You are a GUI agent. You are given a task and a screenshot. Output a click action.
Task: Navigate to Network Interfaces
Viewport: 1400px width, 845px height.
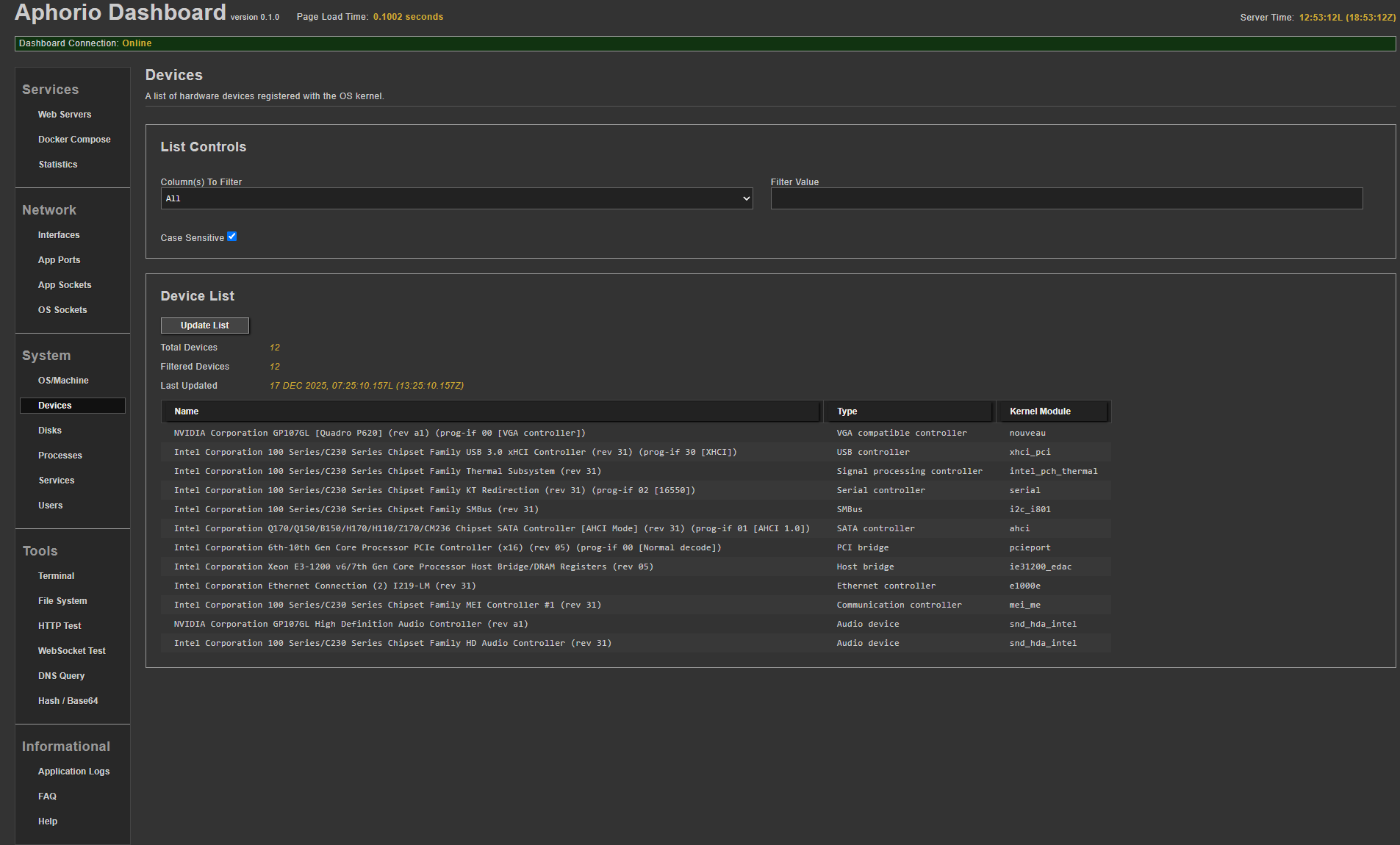coord(59,235)
